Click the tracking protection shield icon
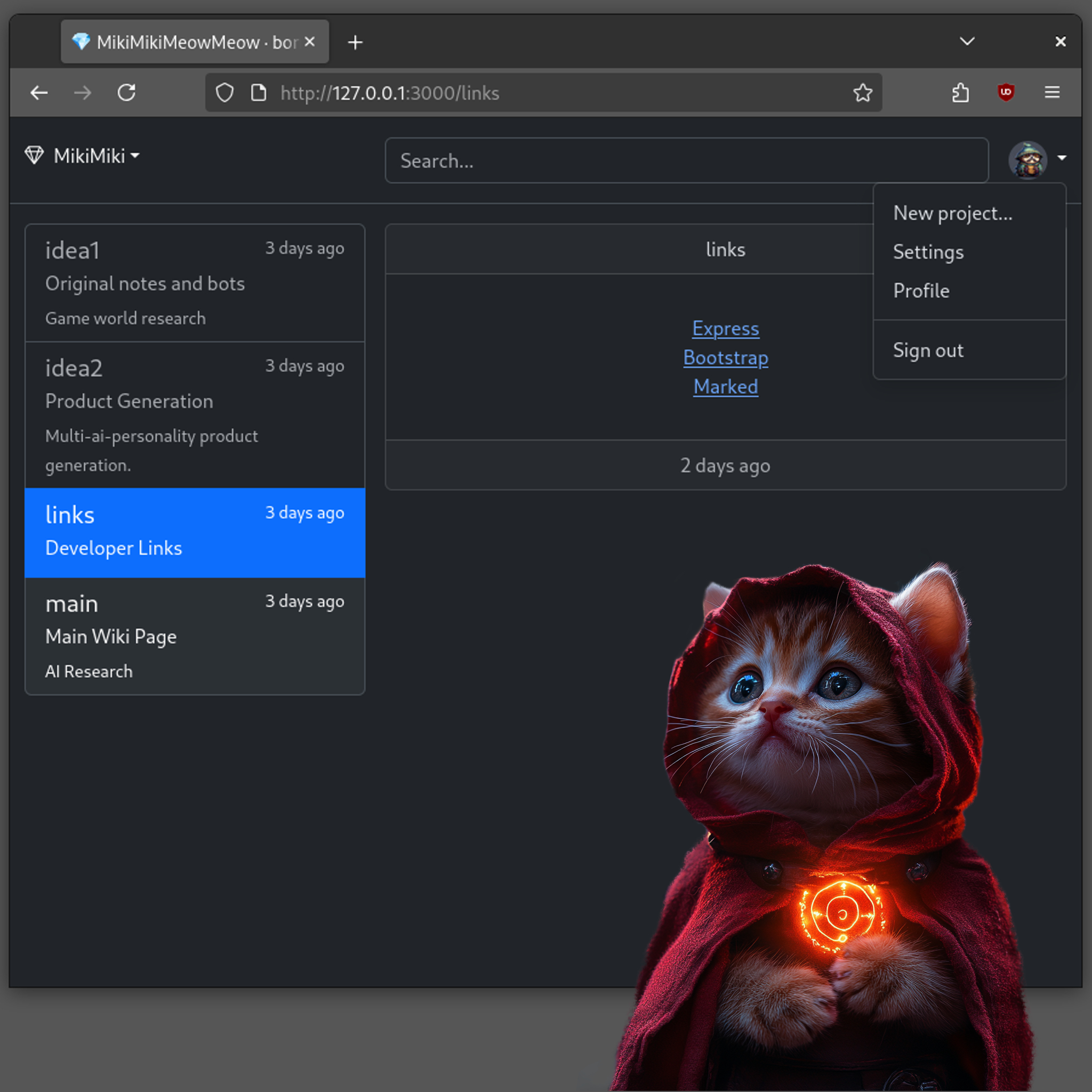Screen dimensions: 1092x1092 point(224,93)
